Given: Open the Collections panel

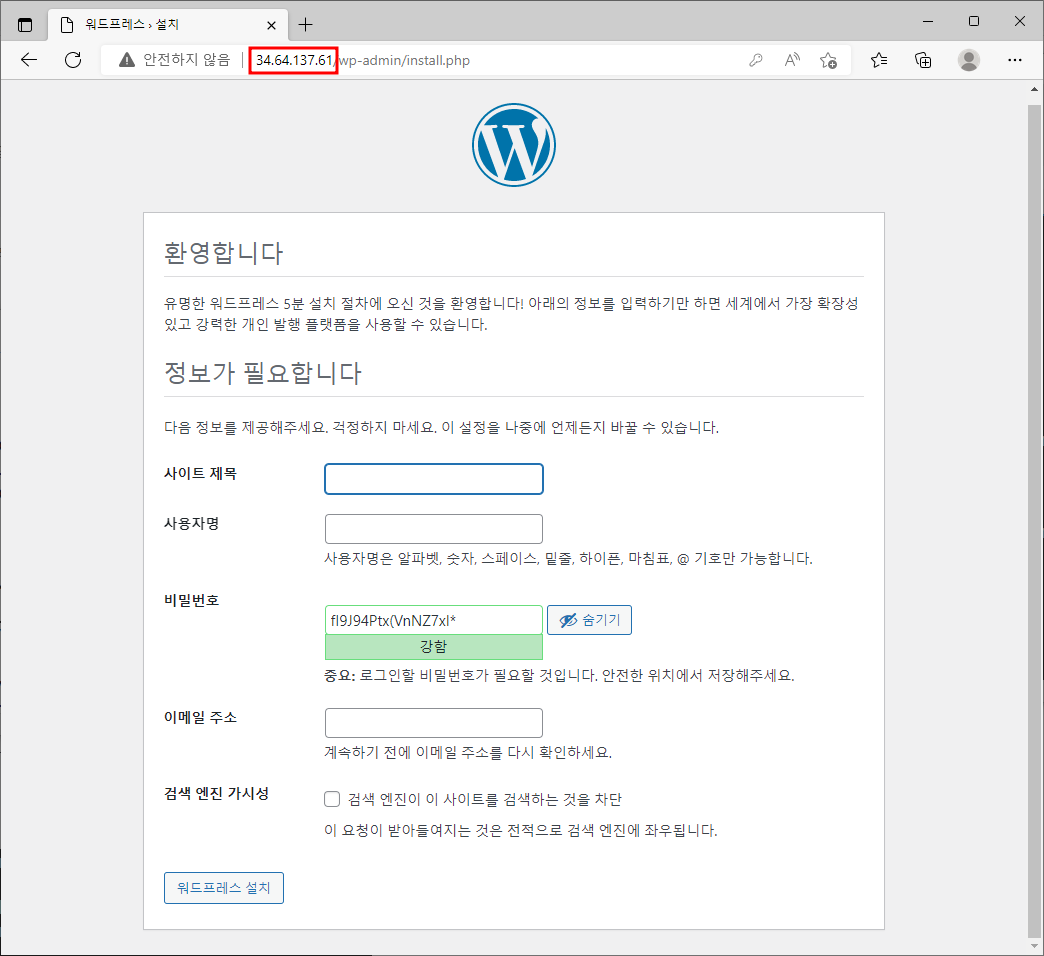Looking at the screenshot, I should tap(923, 60).
